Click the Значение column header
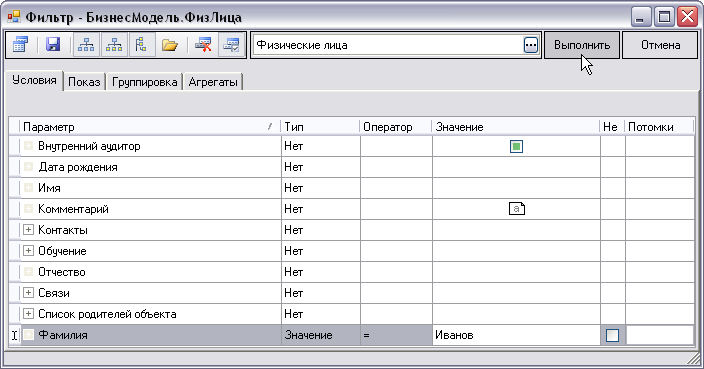 (x=515, y=127)
